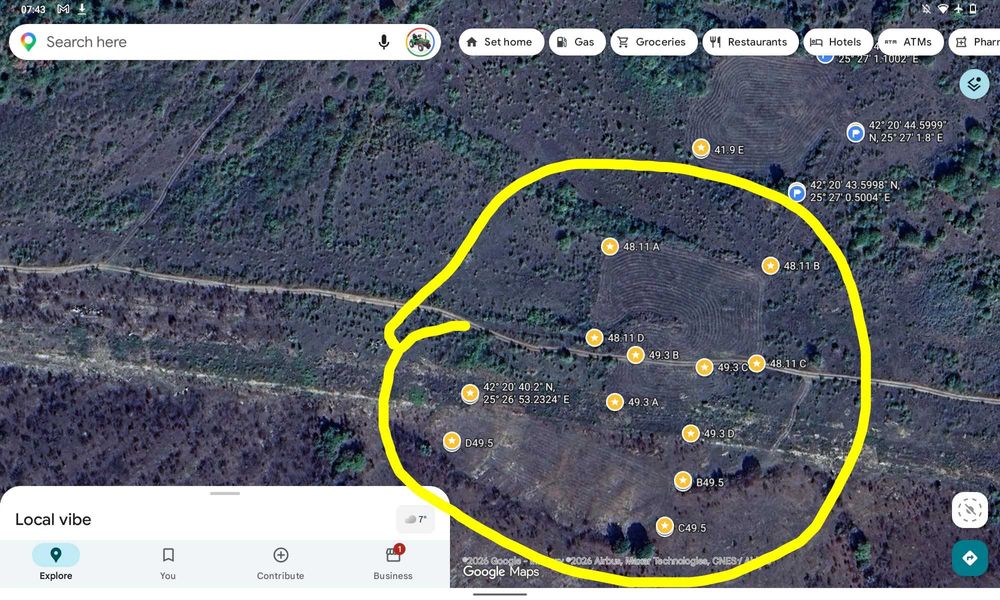Screen dimensions: 1000x600
Task: Tap the battery icon in status bar
Action: tap(973, 9)
